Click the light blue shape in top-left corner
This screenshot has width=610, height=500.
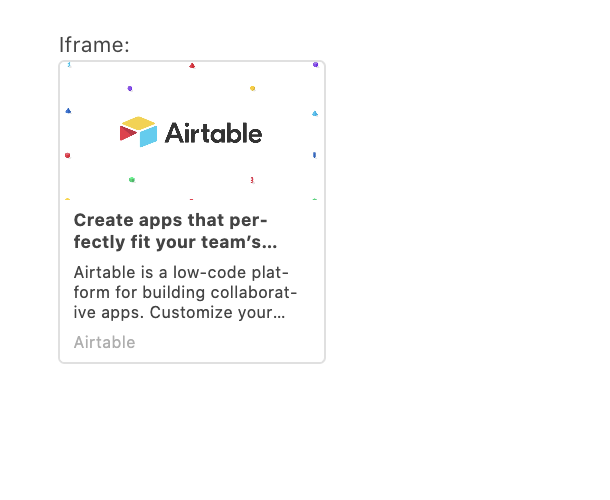pyautogui.click(x=69, y=65)
